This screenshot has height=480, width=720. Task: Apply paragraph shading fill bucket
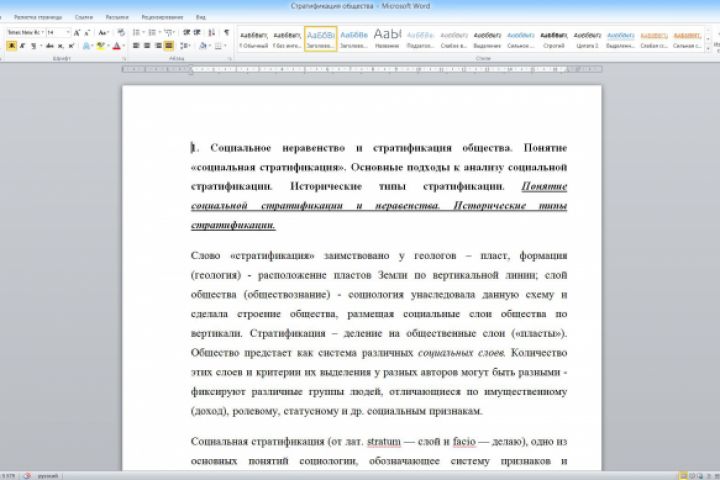203,46
